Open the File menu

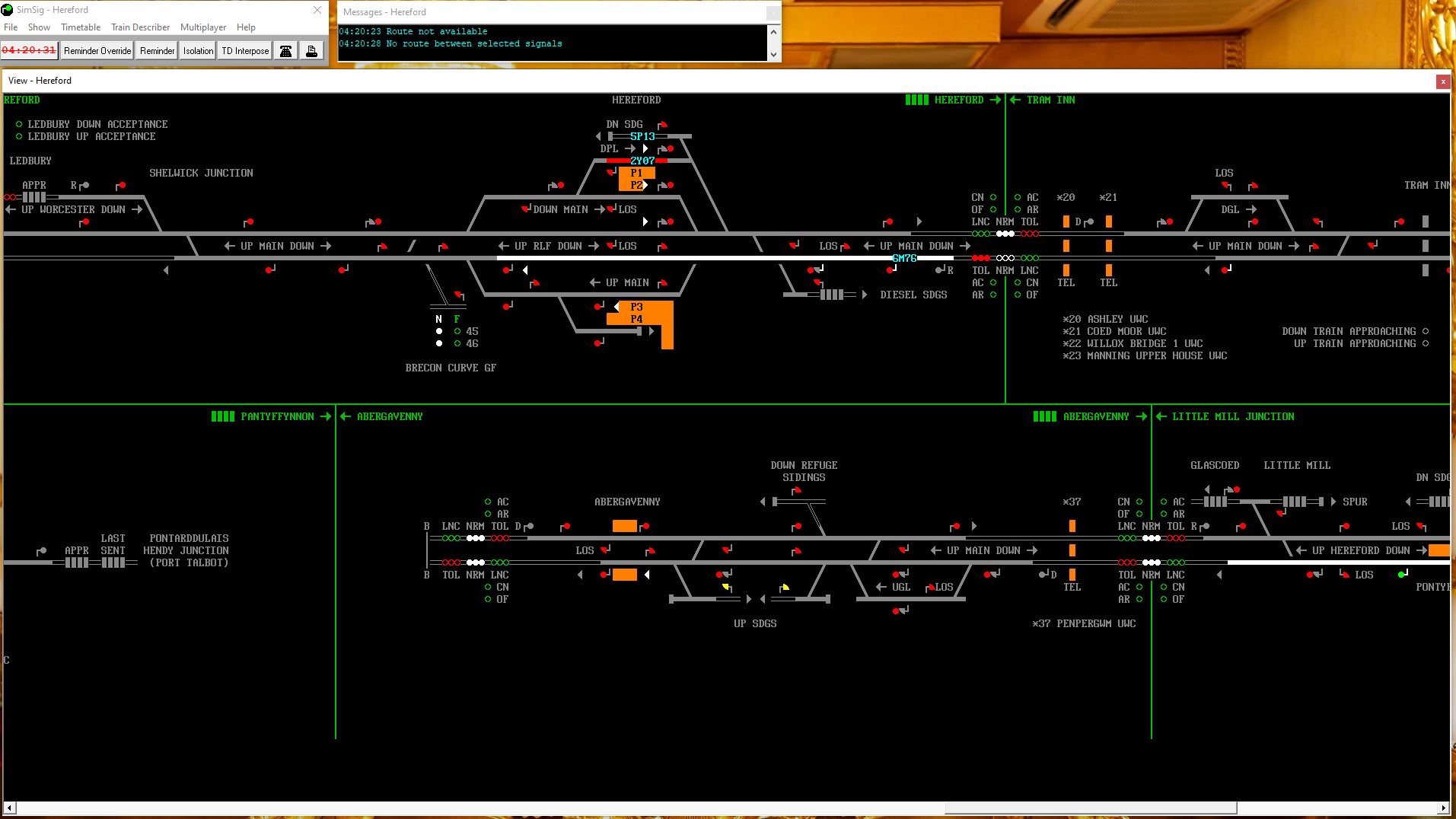[11, 27]
